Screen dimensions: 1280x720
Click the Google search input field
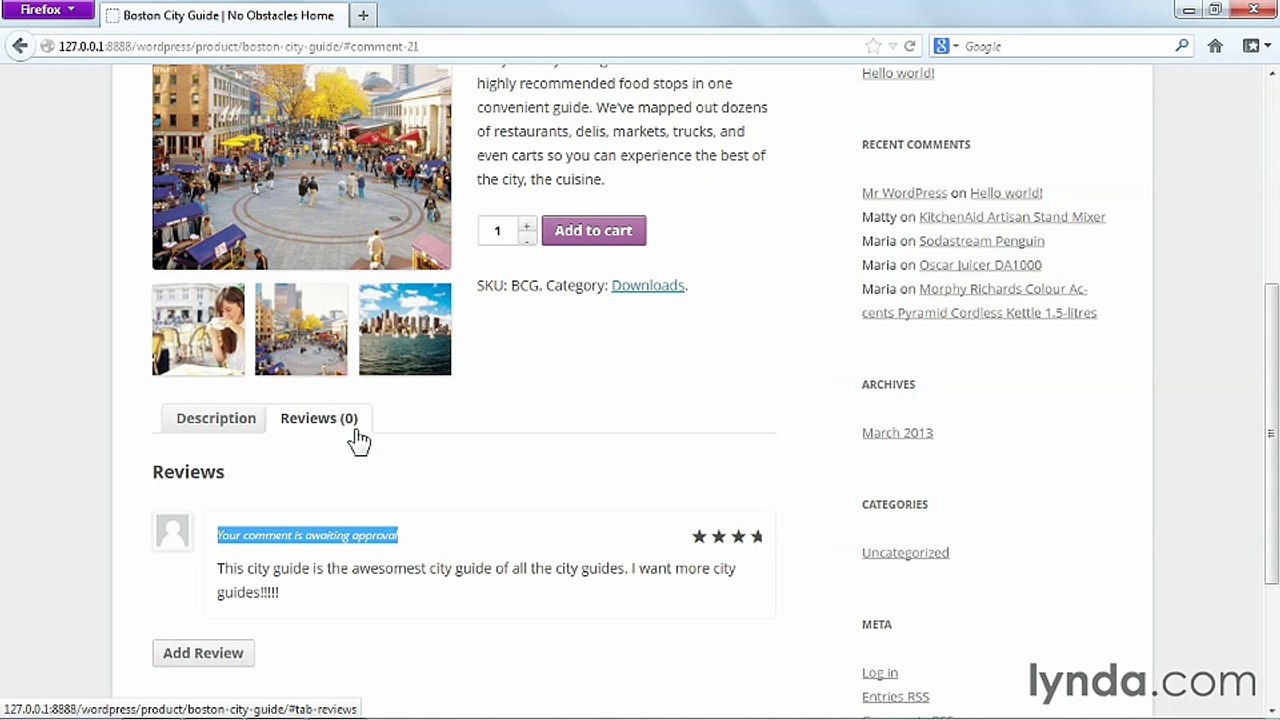coord(1068,46)
